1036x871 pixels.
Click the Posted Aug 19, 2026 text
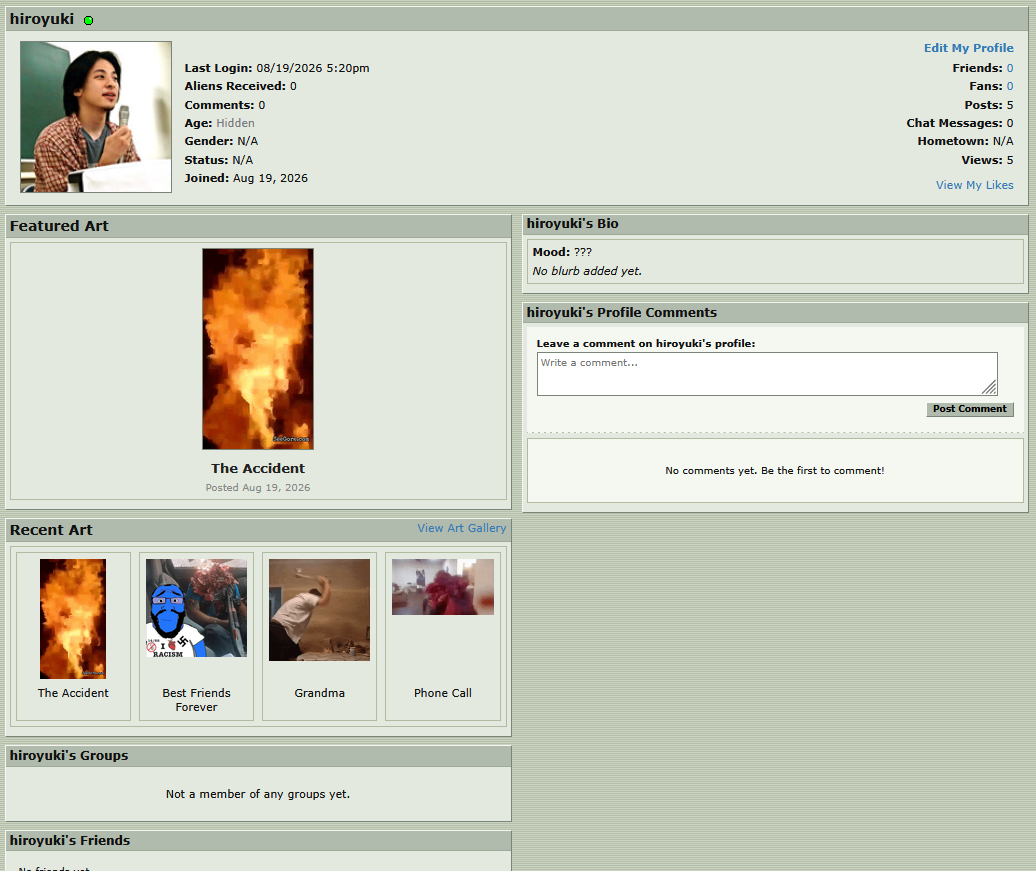pyautogui.click(x=258, y=487)
